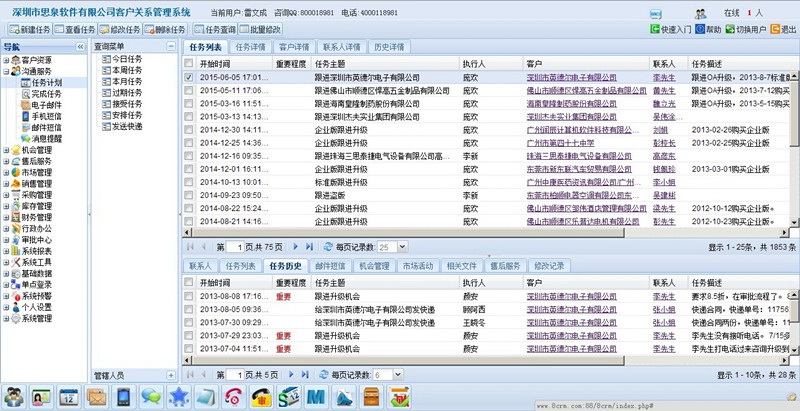Collapse the 沟通服务 tree node
The width and height of the screenshot is (800, 411).
(x=6, y=71)
